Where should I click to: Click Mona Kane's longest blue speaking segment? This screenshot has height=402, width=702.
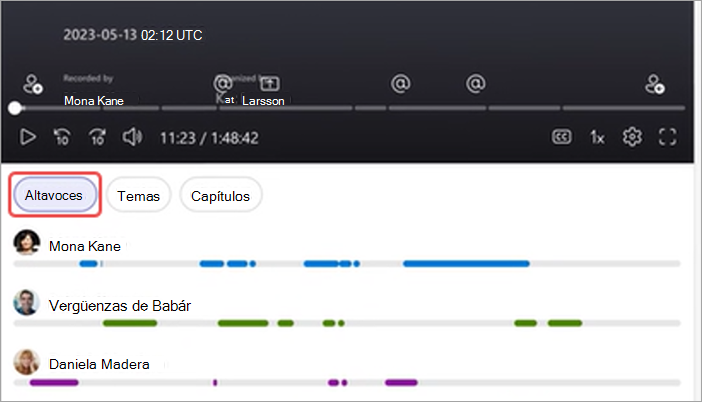[466, 264]
